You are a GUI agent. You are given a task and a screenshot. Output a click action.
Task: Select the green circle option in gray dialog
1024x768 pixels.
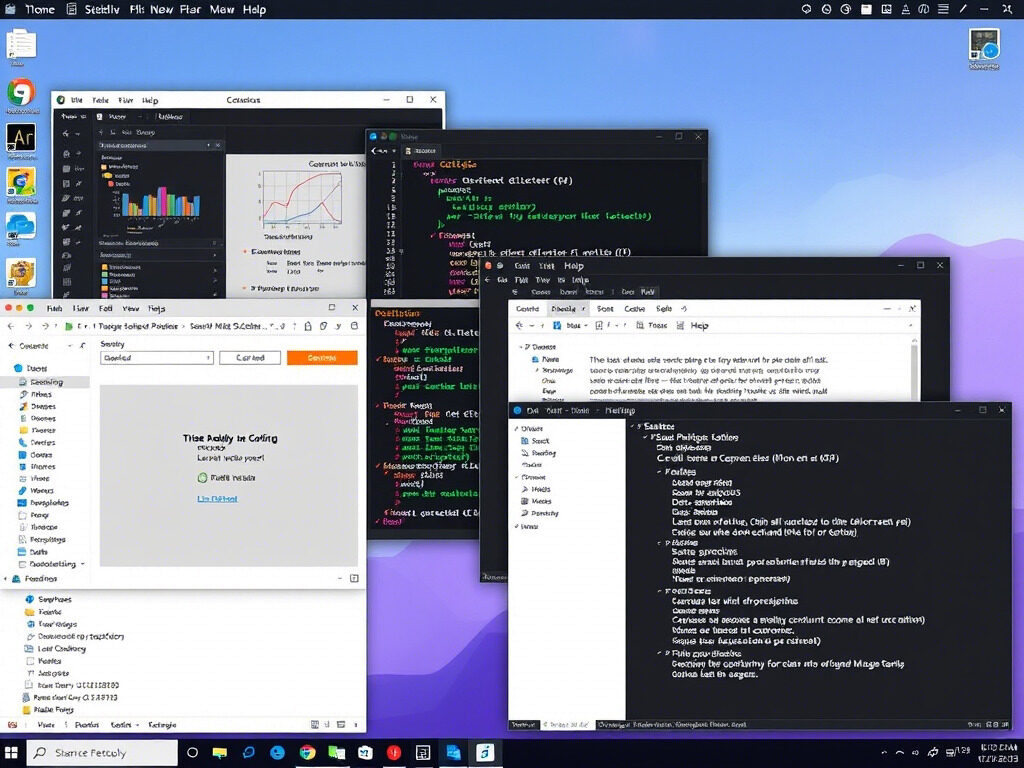pos(202,478)
